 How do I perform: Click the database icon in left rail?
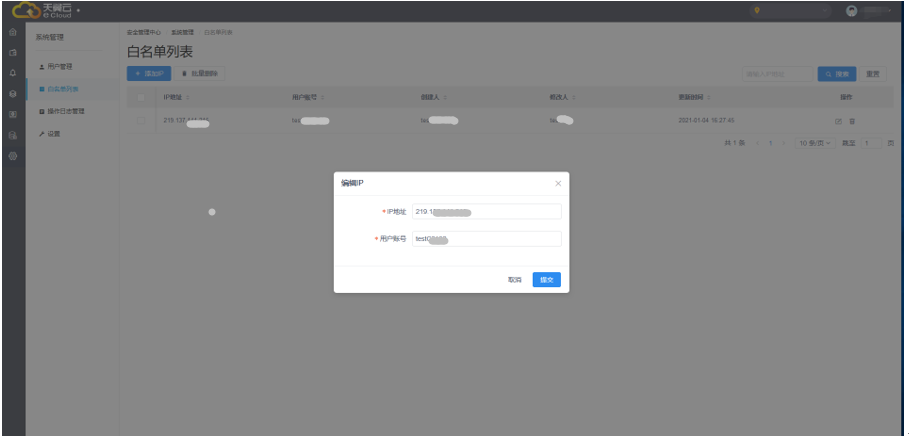tap(13, 135)
